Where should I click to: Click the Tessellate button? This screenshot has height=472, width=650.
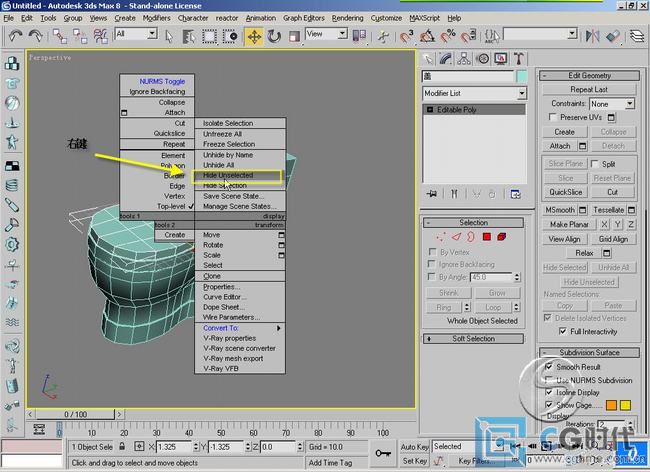coord(608,210)
